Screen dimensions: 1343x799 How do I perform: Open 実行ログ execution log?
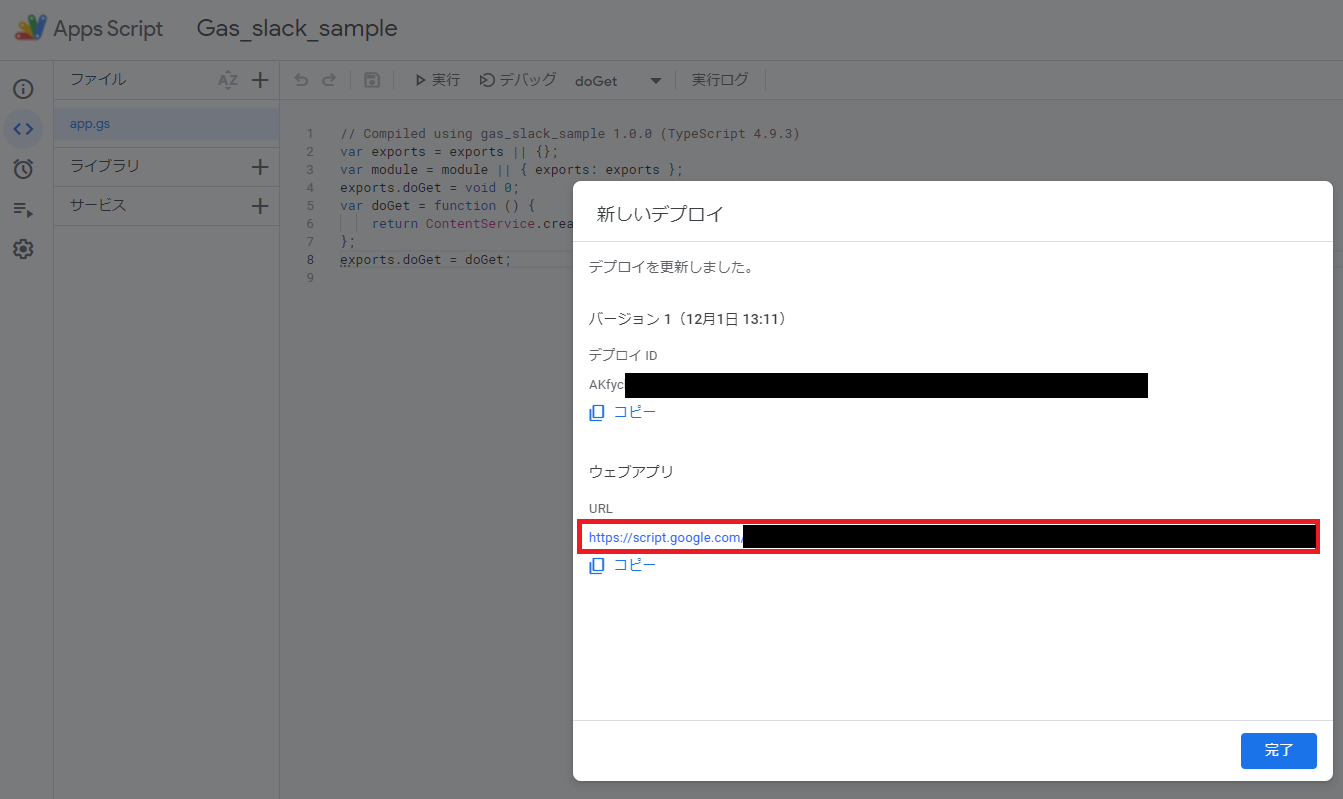click(x=720, y=80)
